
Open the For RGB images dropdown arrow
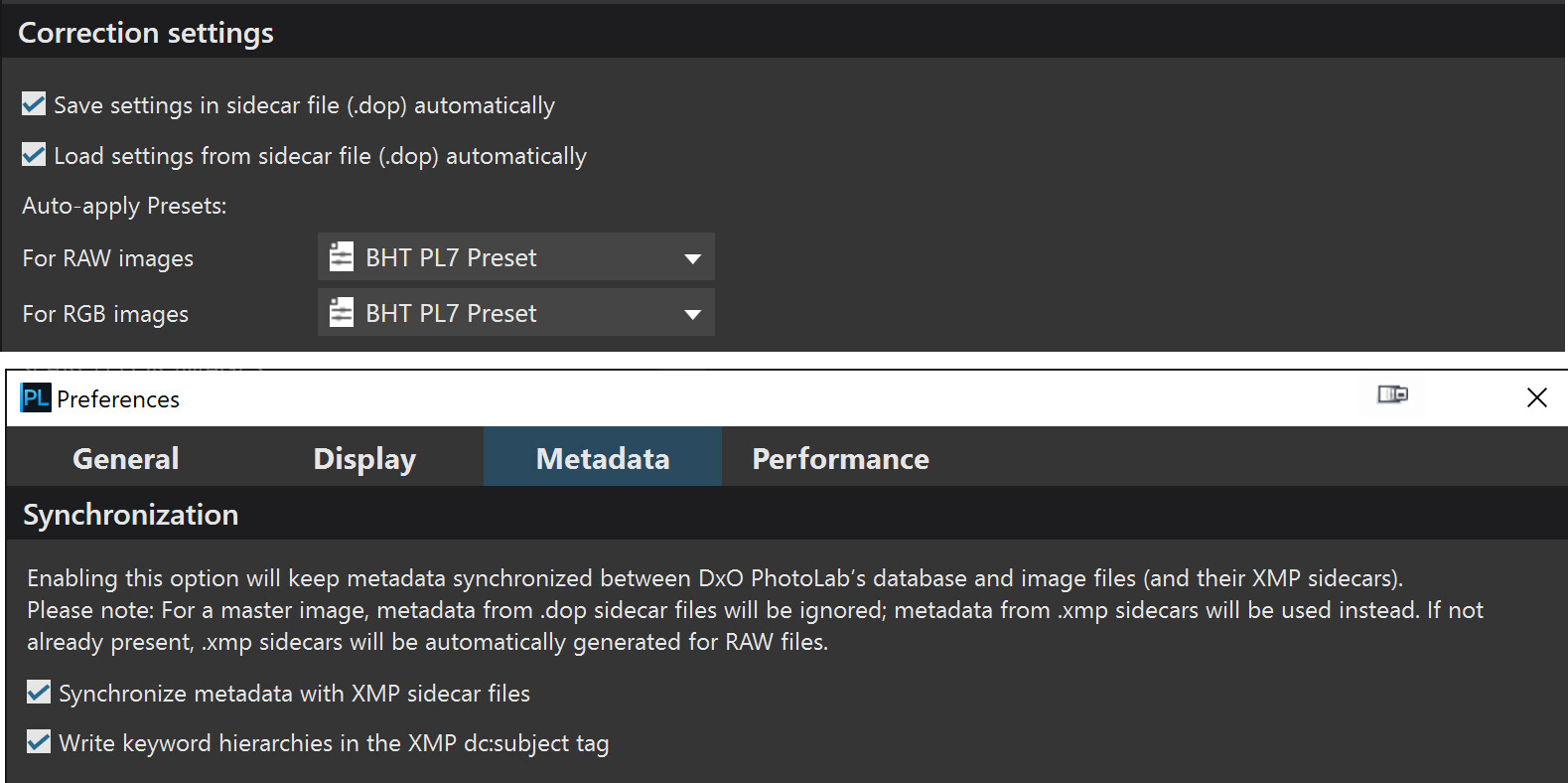692,314
